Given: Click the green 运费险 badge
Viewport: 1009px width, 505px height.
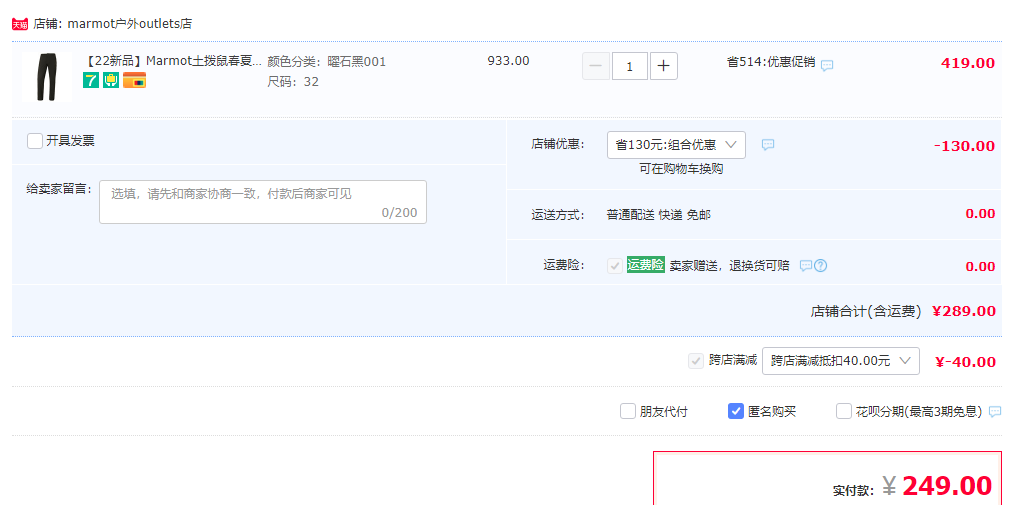Looking at the screenshot, I should click(645, 265).
